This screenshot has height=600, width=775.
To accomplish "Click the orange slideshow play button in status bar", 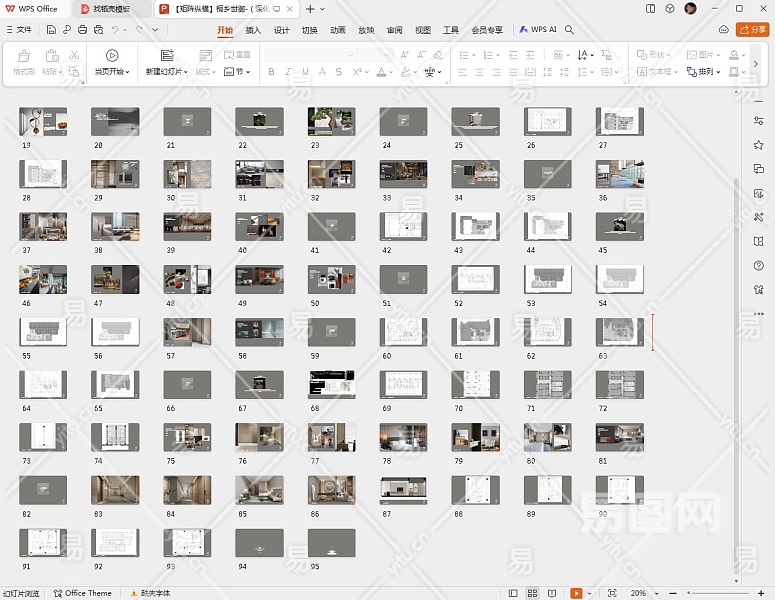I will (576, 593).
